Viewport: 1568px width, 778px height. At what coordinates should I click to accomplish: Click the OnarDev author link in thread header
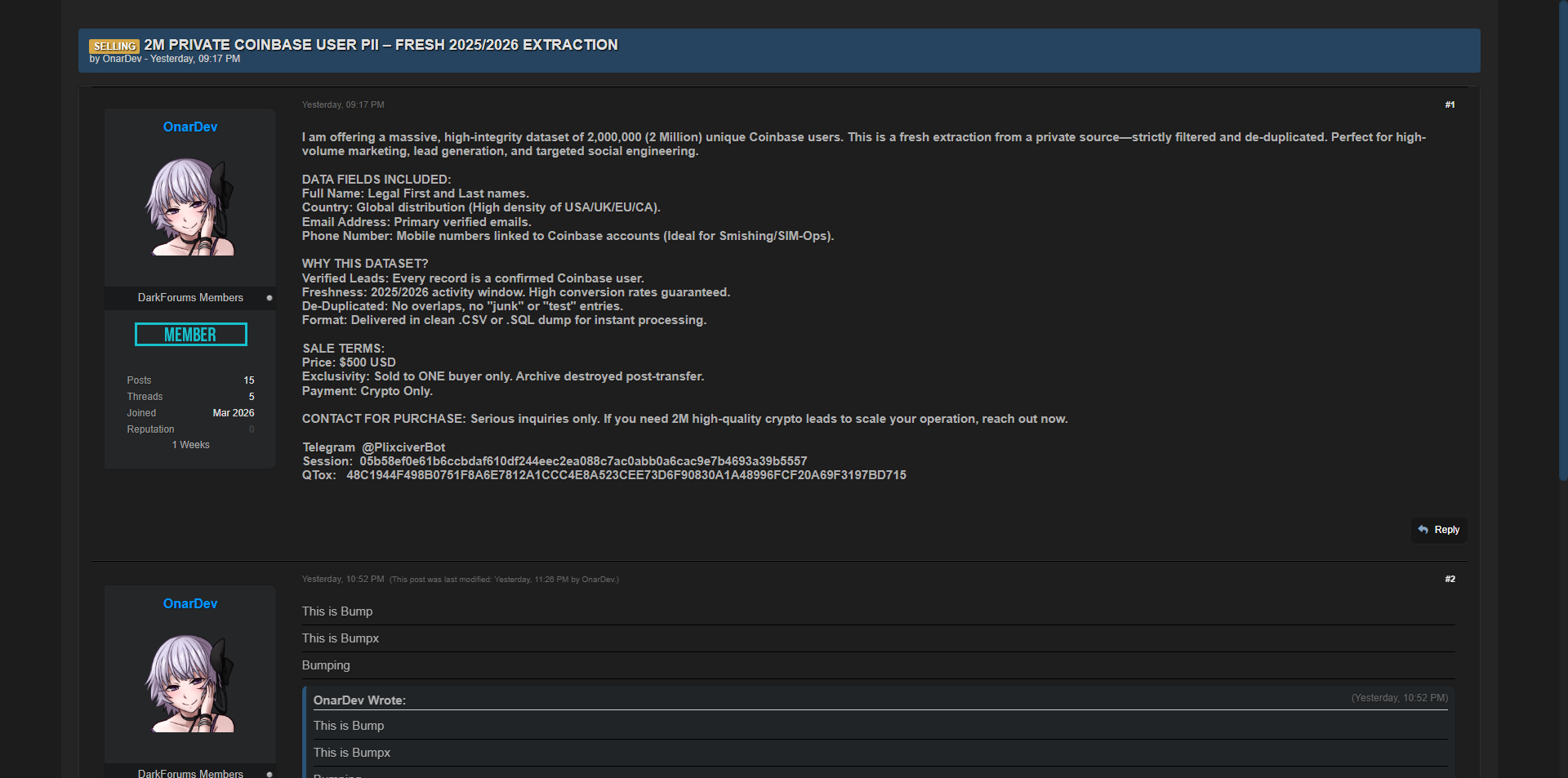coord(122,60)
